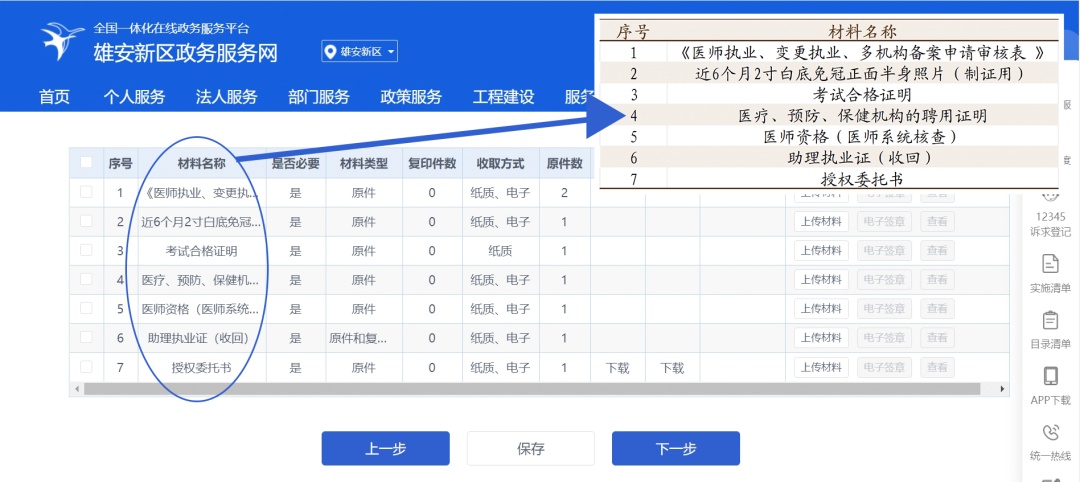Click the 上一步 button
The height and width of the screenshot is (482, 1080).
[386, 448]
